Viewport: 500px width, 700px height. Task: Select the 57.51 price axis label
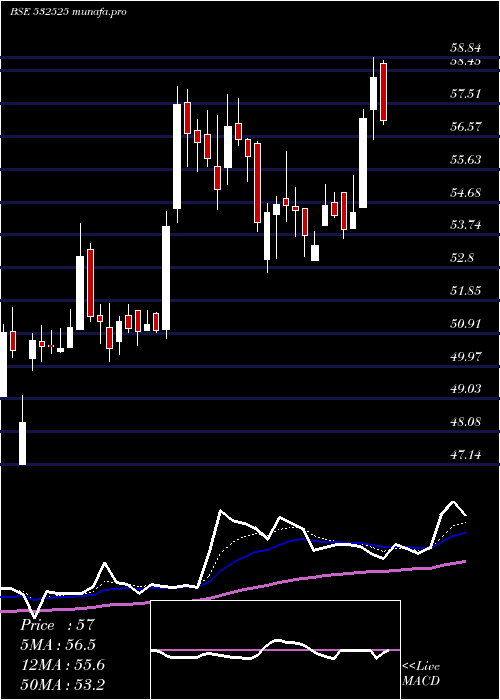[x=465, y=94]
